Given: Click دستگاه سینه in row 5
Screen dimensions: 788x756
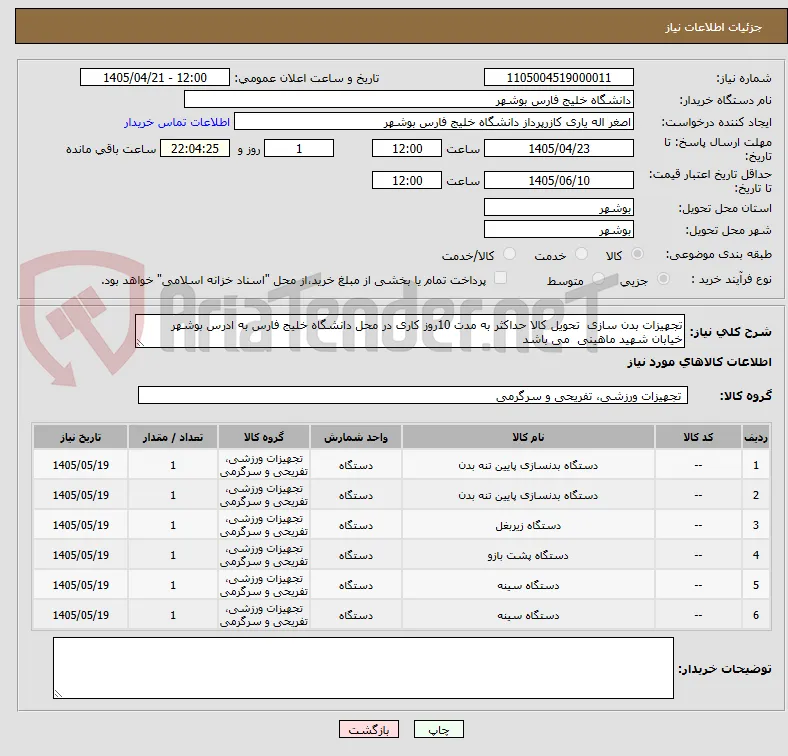Looking at the screenshot, I should pyautogui.click(x=528, y=585).
